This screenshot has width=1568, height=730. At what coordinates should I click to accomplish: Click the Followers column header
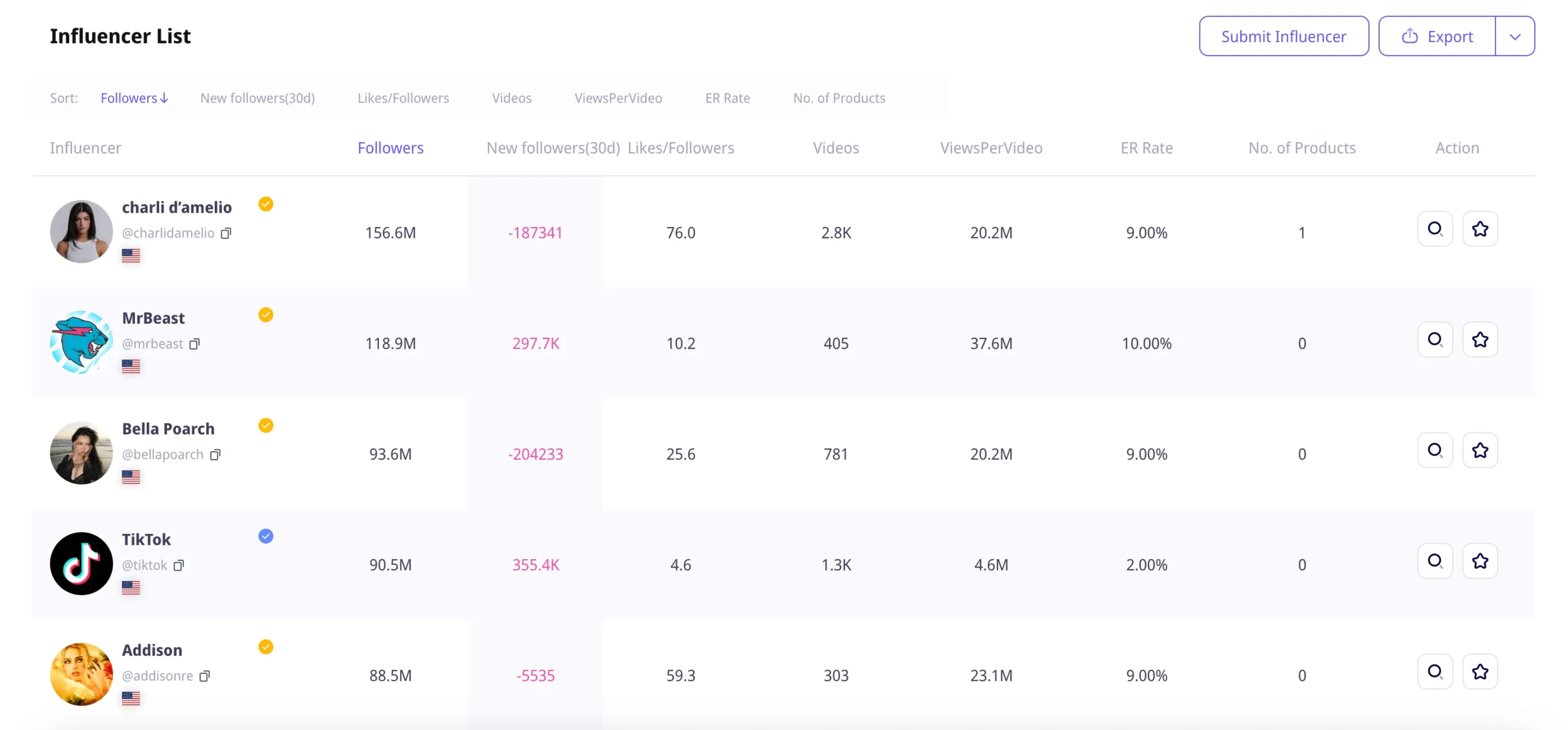(390, 148)
